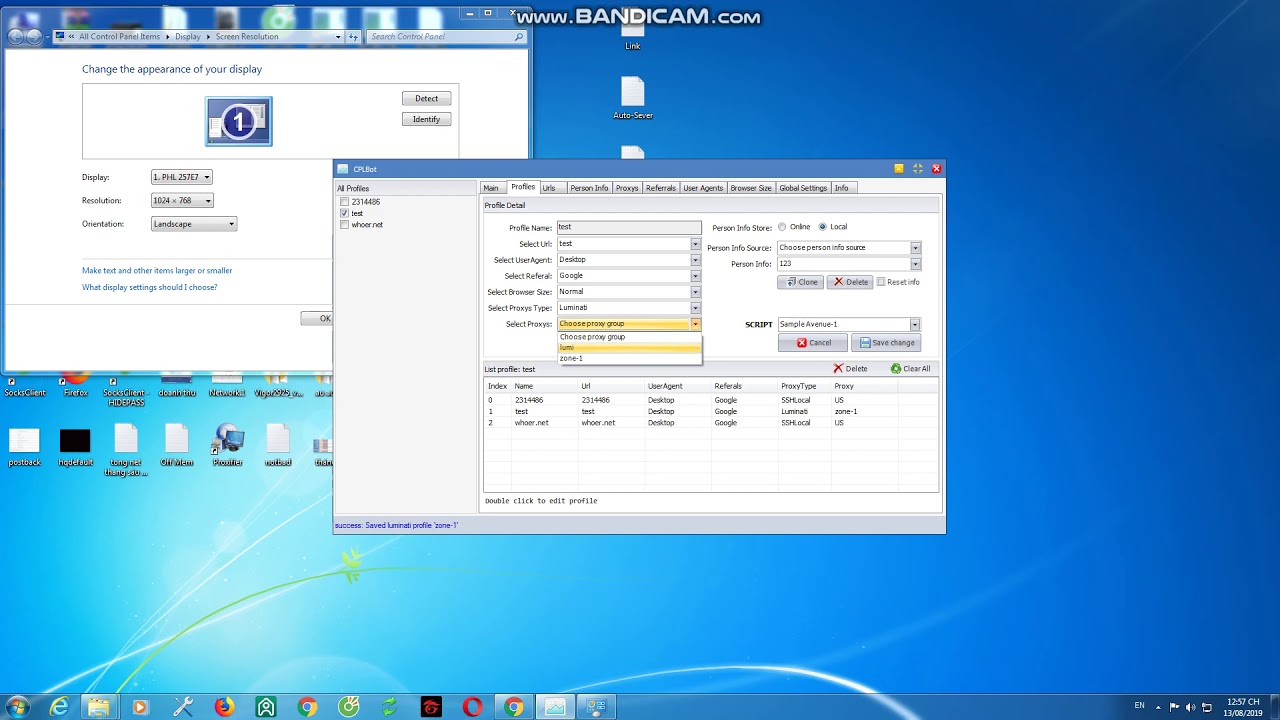
Task: Click the Cancel button in Profile Detail
Action: pos(813,343)
